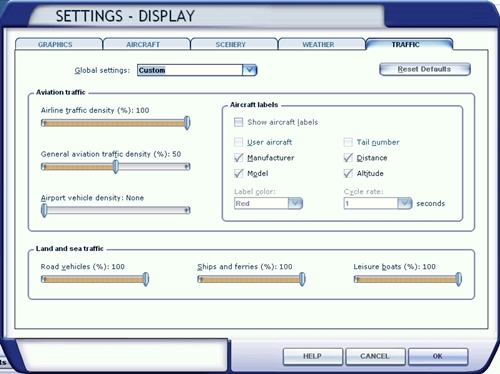Viewport: 500px width, 374px height.
Task: Open the Label color dropdown
Action: click(x=268, y=203)
